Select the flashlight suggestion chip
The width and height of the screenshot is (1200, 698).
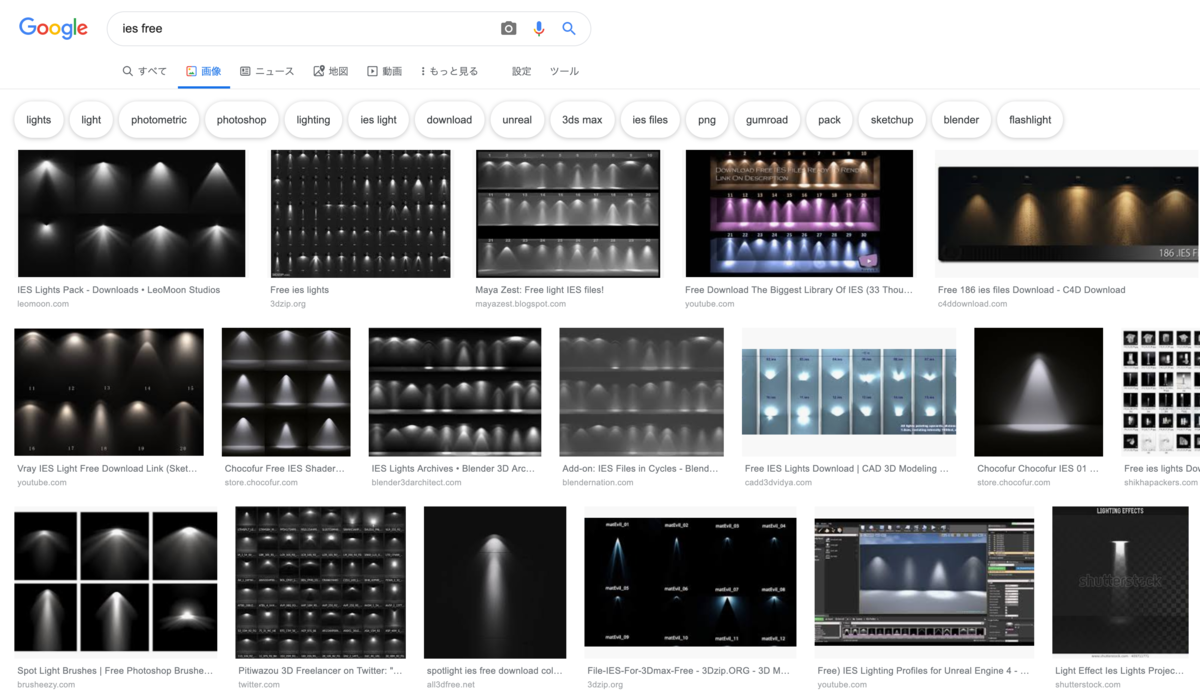pyautogui.click(x=1029, y=119)
